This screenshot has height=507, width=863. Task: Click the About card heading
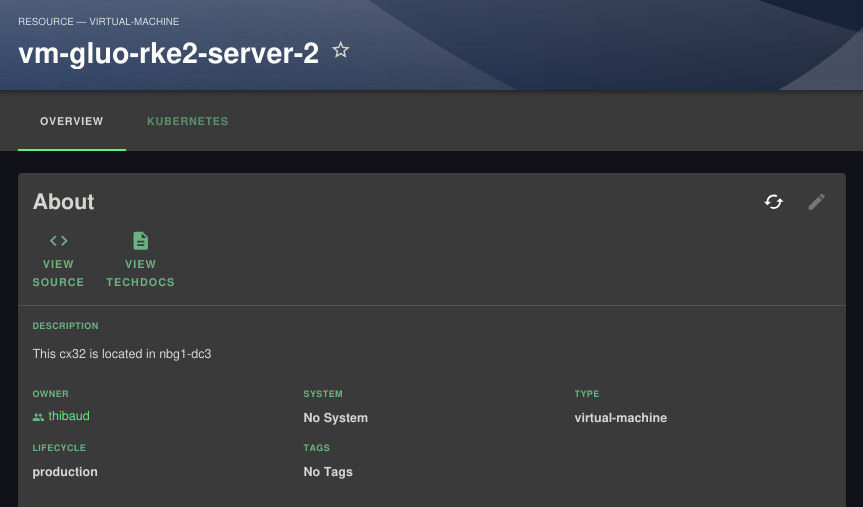click(64, 202)
